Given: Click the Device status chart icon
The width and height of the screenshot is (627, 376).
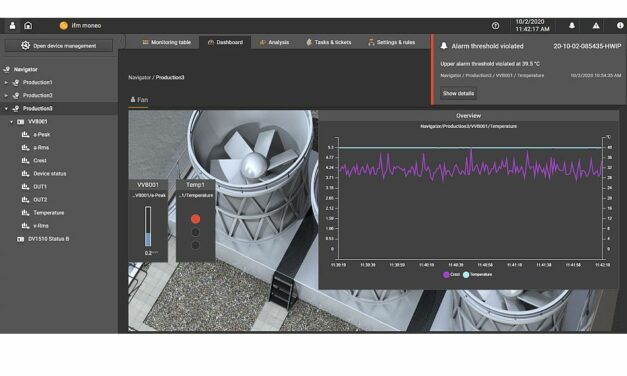Looking at the screenshot, I should click(26, 174).
